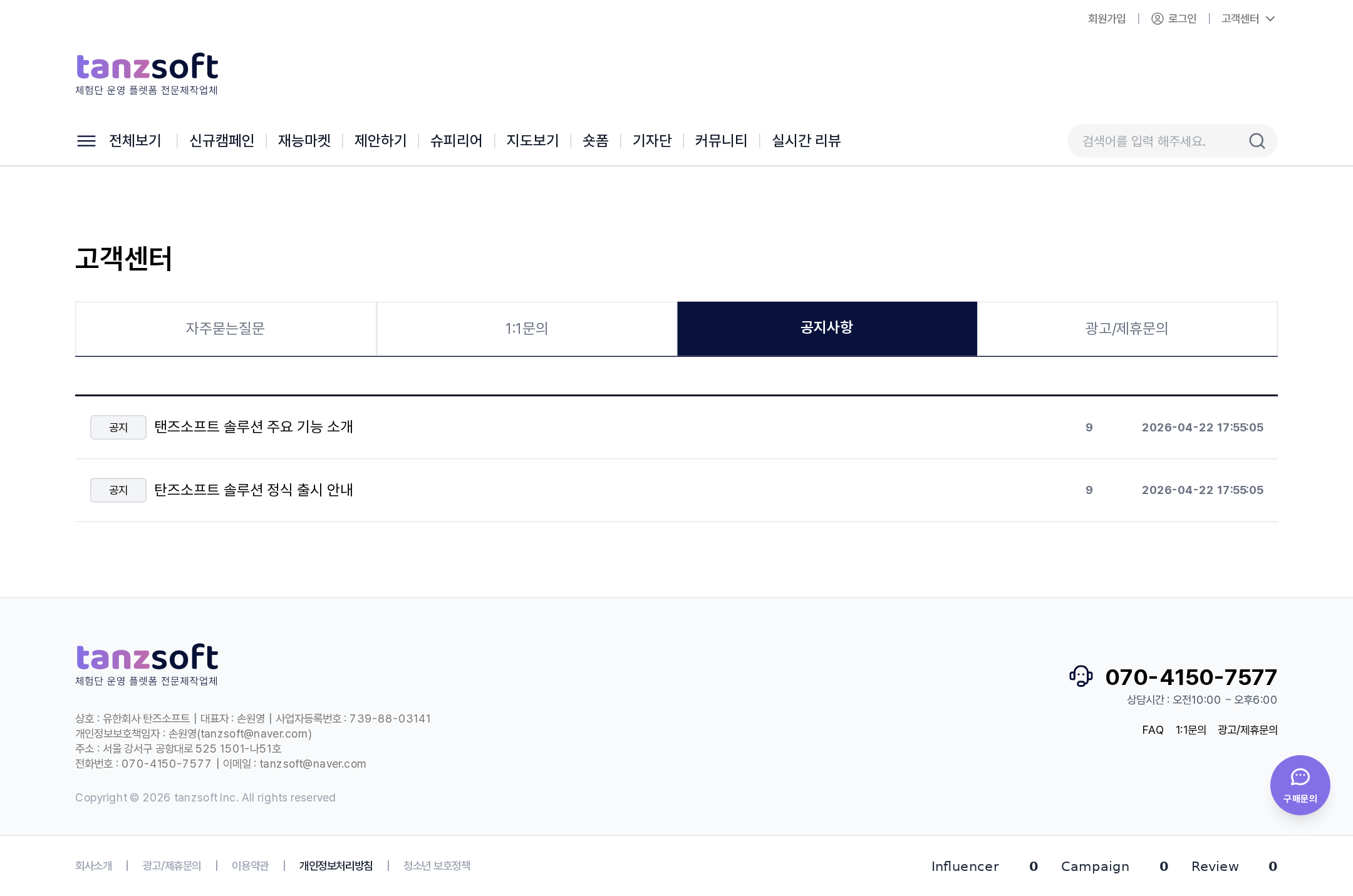Expand the 고객센터 dropdown chevron at top
This screenshot has height=896, width=1353.
(x=1270, y=19)
